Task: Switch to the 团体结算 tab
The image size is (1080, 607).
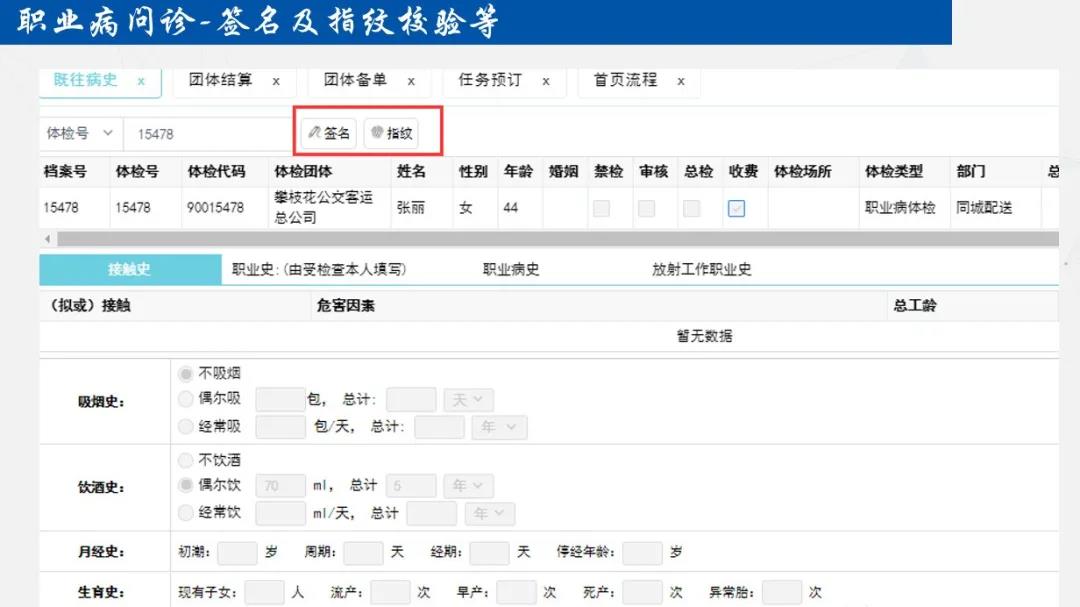Action: point(220,80)
